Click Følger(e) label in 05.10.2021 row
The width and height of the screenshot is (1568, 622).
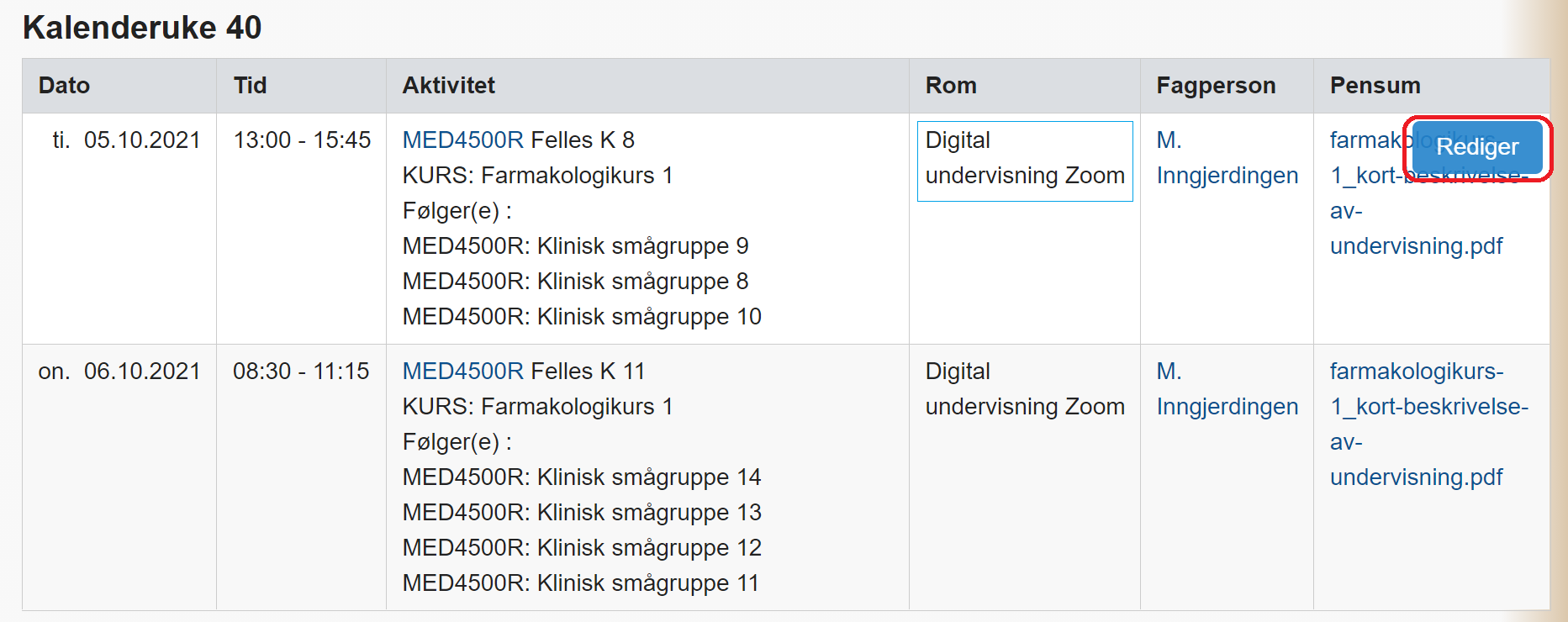pyautogui.click(x=457, y=210)
